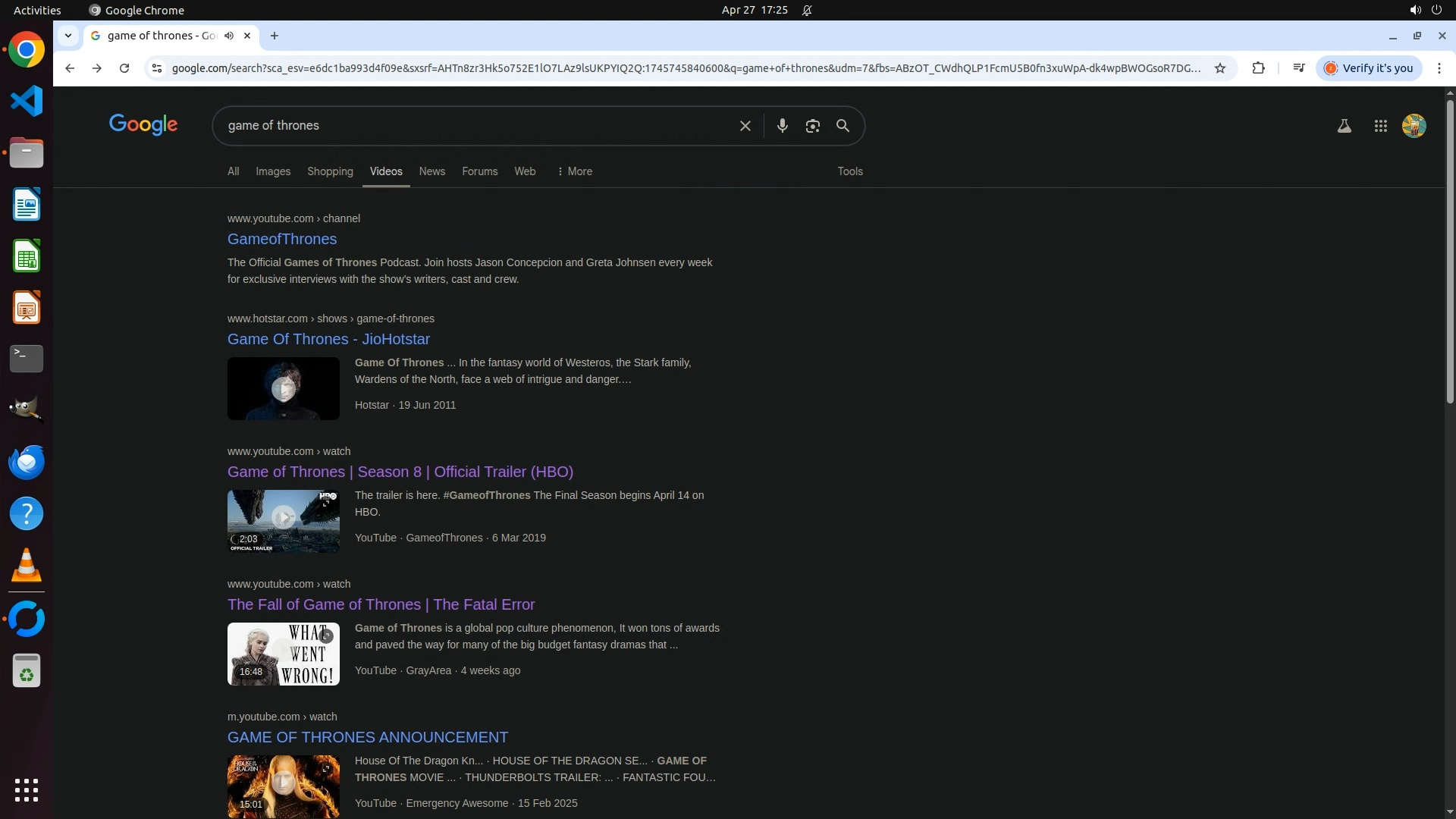Switch to the News tab

431,171
